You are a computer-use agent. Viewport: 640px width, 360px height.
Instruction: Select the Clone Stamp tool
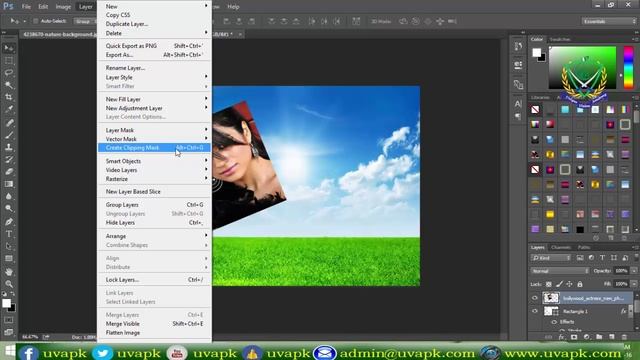pyautogui.click(x=9, y=147)
